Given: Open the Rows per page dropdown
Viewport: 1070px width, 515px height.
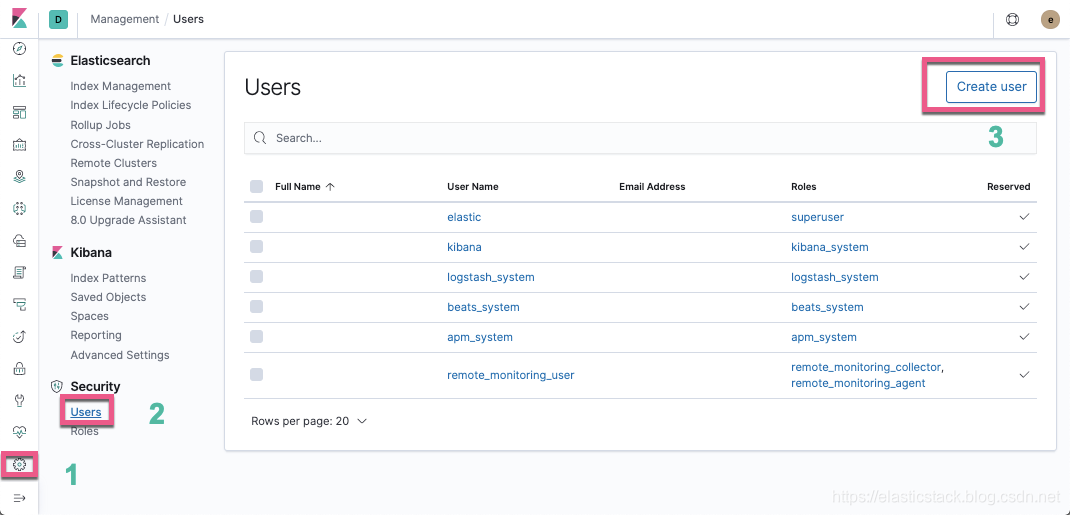Looking at the screenshot, I should [309, 421].
